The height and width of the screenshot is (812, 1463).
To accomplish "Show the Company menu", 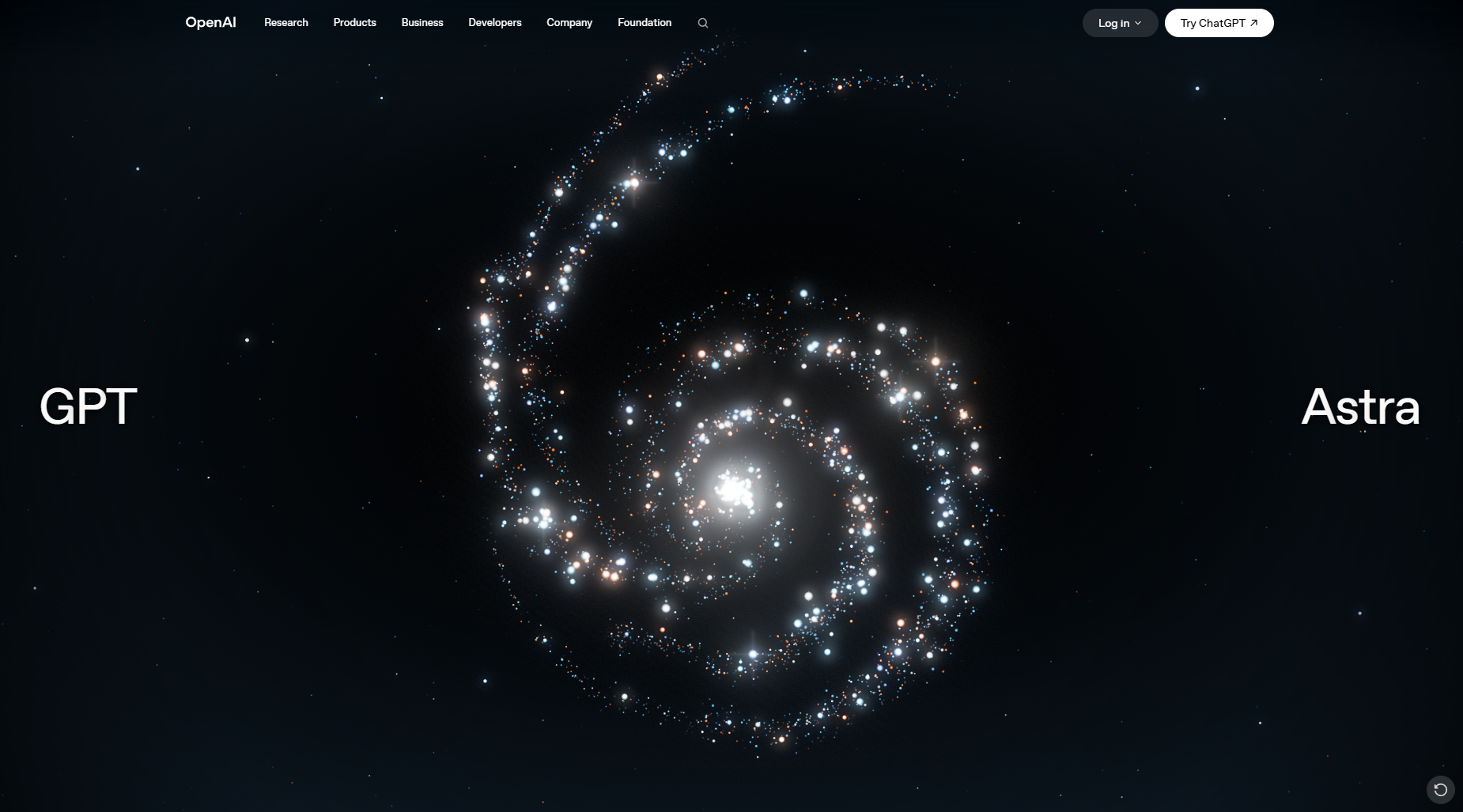I will (x=569, y=22).
